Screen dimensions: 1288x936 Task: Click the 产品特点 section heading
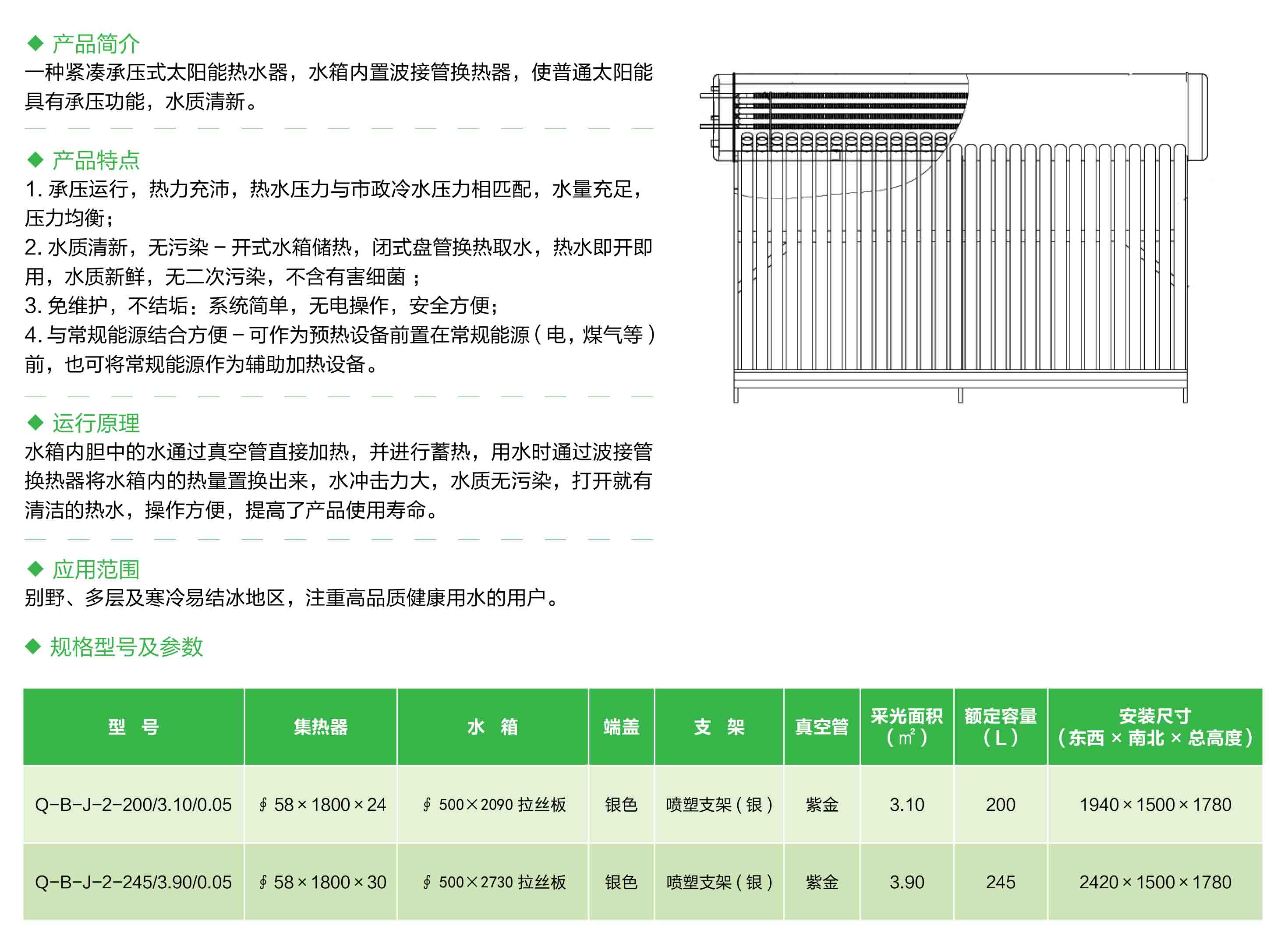[96, 160]
